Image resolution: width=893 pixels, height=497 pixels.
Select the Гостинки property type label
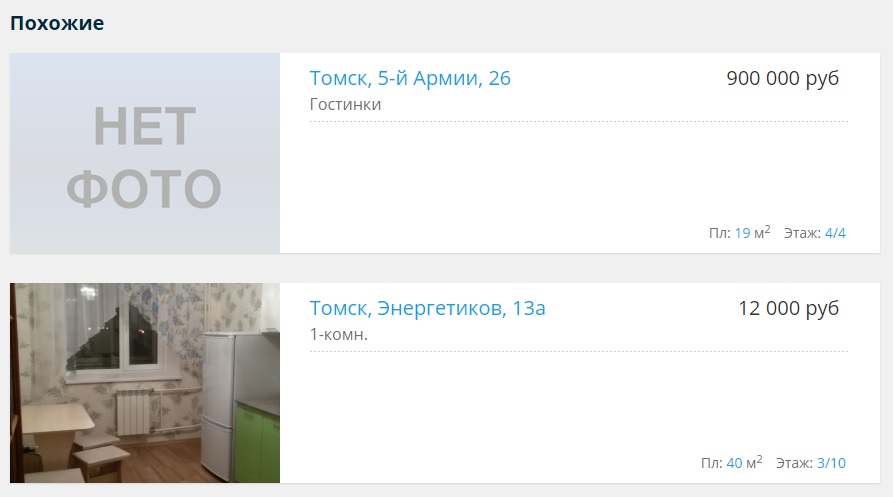click(345, 105)
